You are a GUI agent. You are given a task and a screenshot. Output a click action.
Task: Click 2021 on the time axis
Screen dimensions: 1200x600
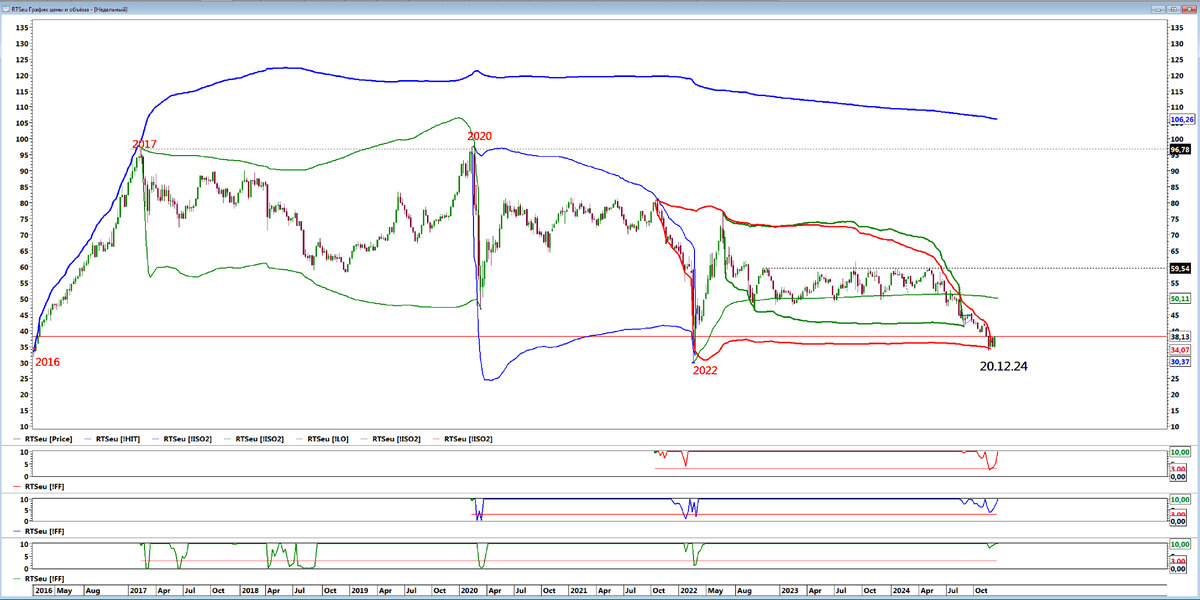tap(579, 591)
